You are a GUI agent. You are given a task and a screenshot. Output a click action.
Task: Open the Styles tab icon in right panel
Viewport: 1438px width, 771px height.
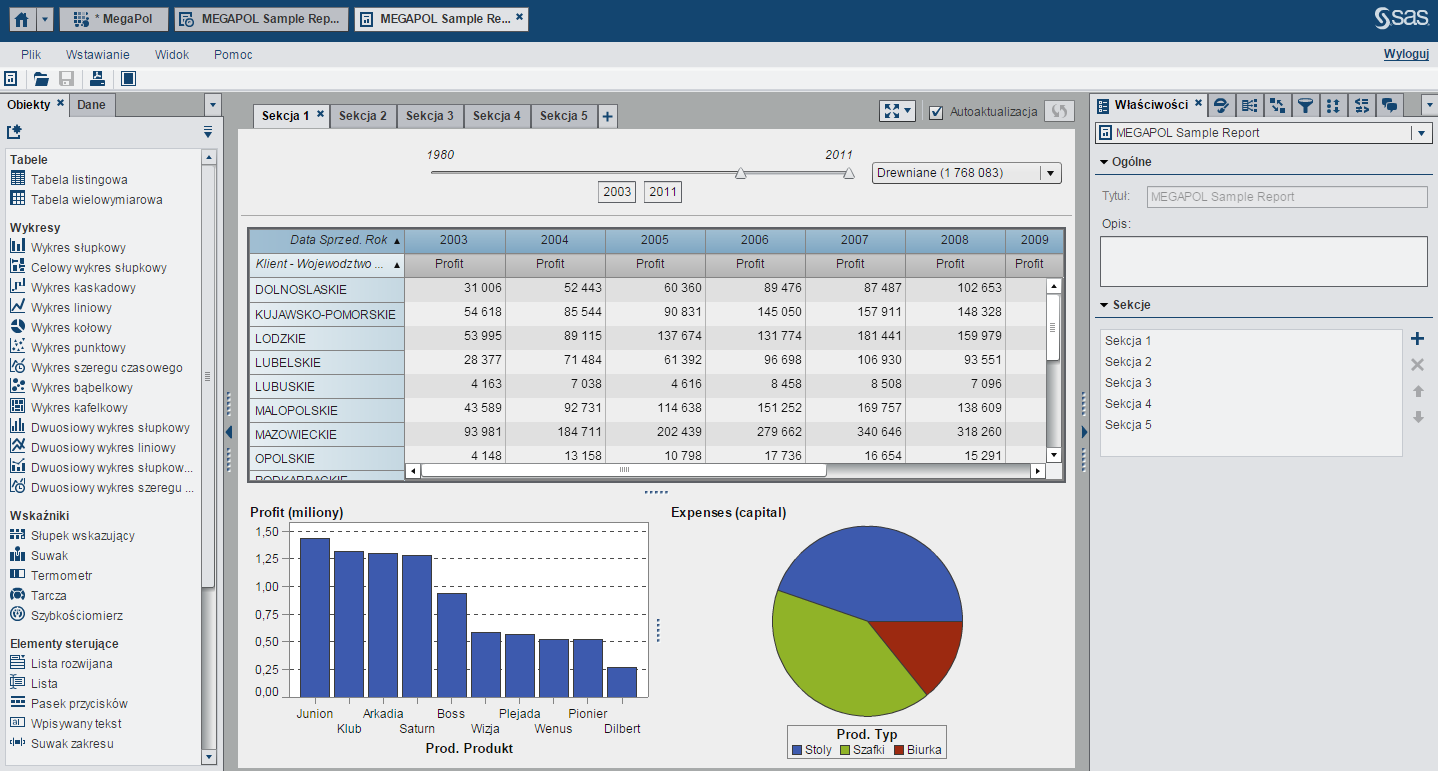coord(1221,104)
